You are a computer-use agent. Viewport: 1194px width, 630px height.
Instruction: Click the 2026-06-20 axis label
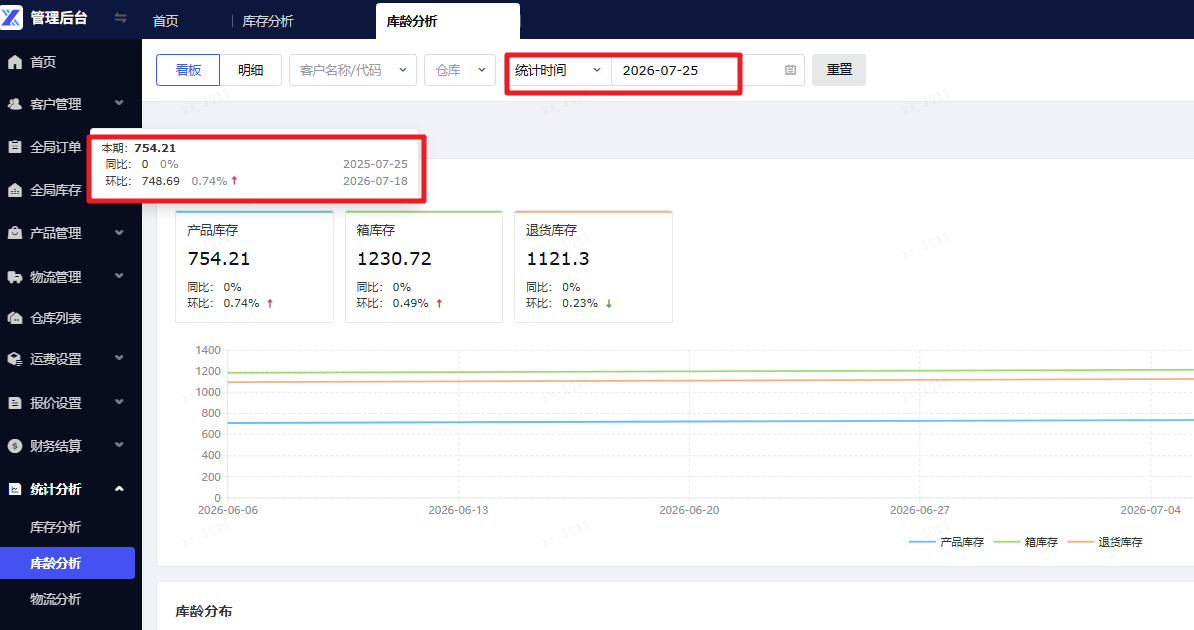(x=689, y=510)
